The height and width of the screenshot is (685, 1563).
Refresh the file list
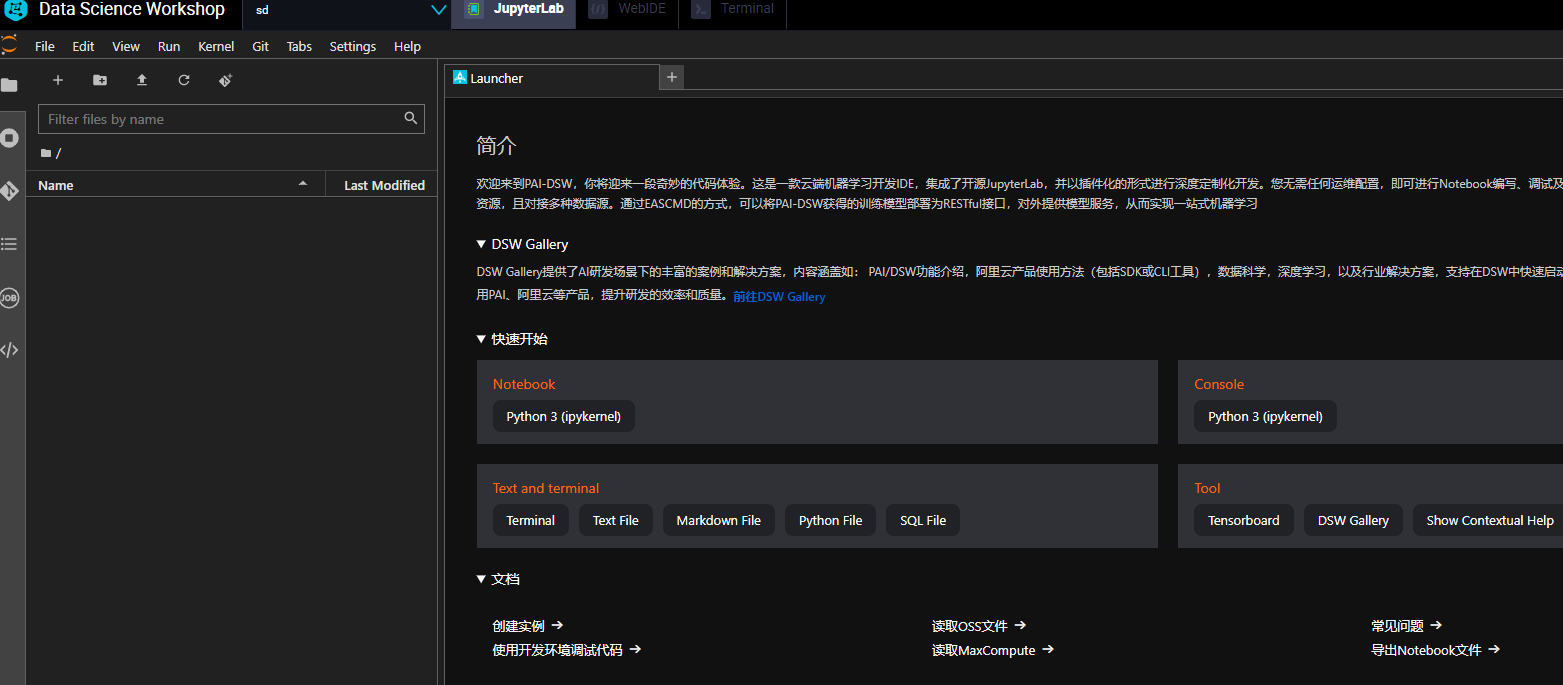(x=184, y=80)
